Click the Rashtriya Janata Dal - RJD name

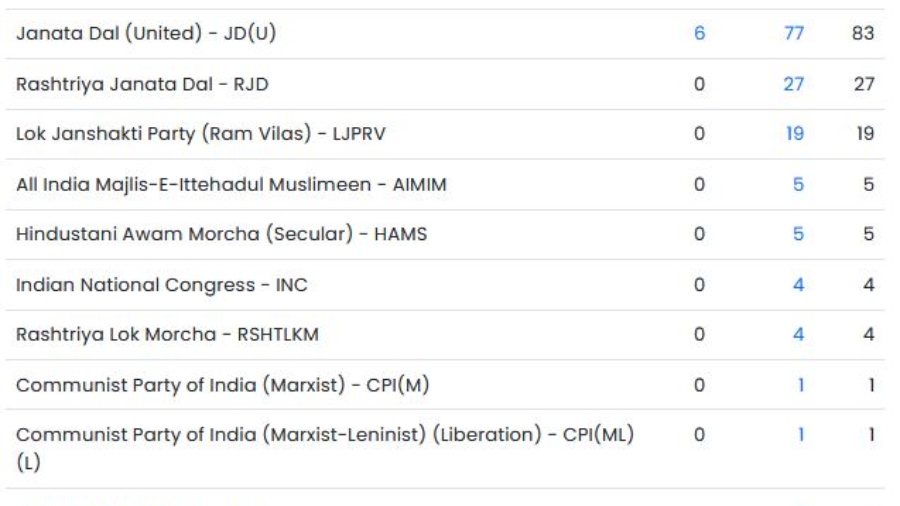coord(138,84)
